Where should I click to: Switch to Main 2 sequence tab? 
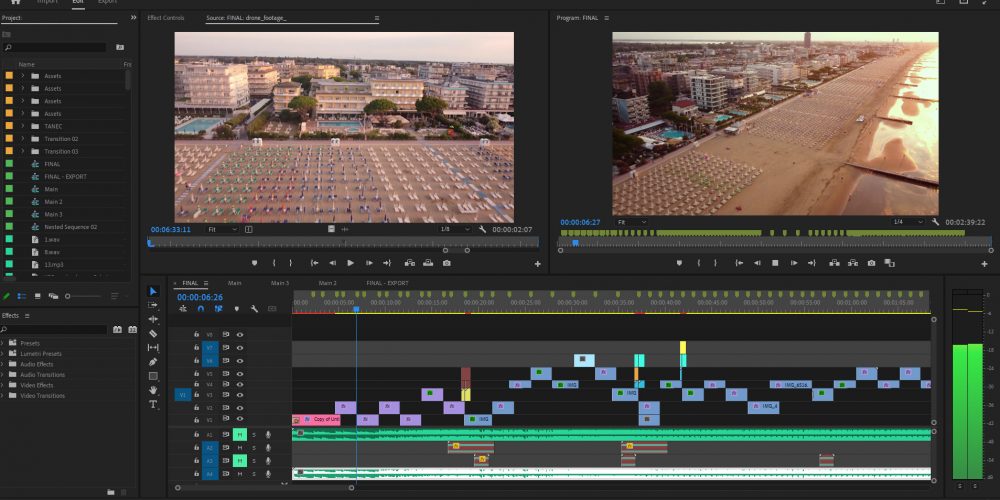[x=327, y=283]
